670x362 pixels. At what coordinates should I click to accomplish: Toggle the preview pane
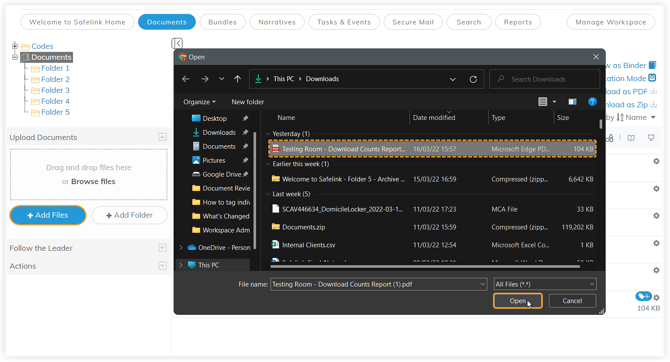click(572, 102)
